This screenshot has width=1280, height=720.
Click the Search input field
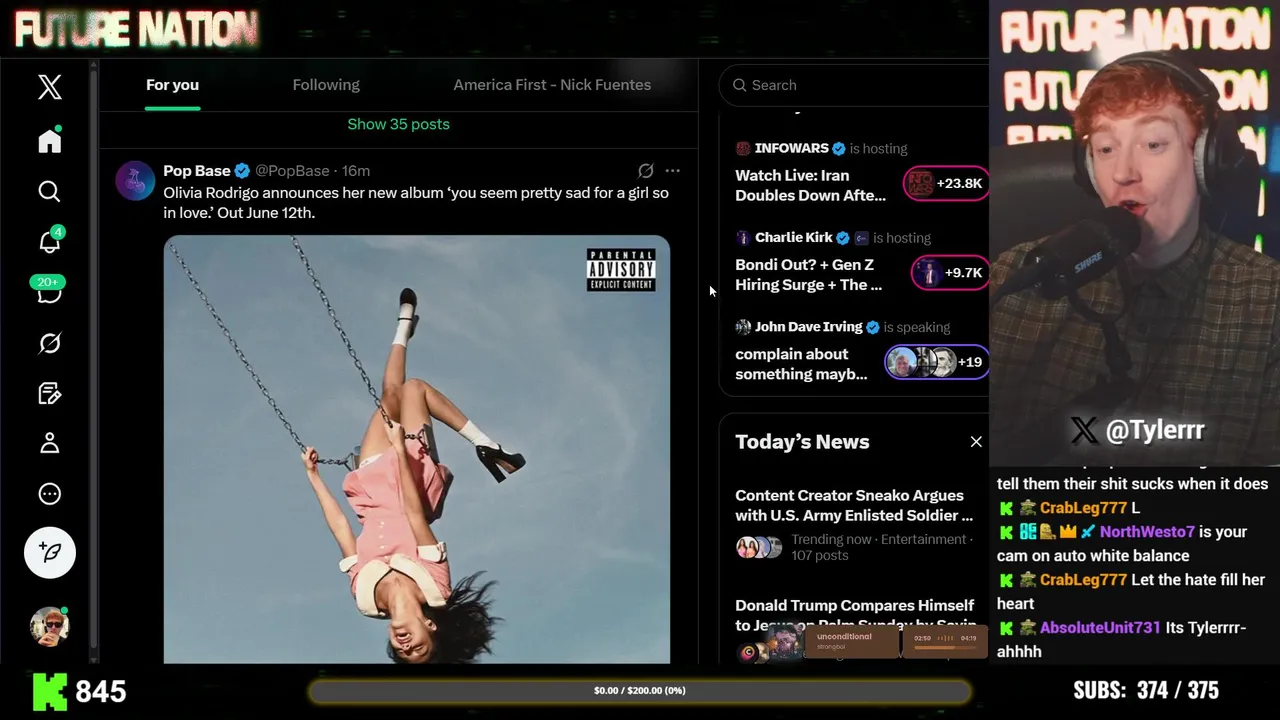click(x=853, y=85)
